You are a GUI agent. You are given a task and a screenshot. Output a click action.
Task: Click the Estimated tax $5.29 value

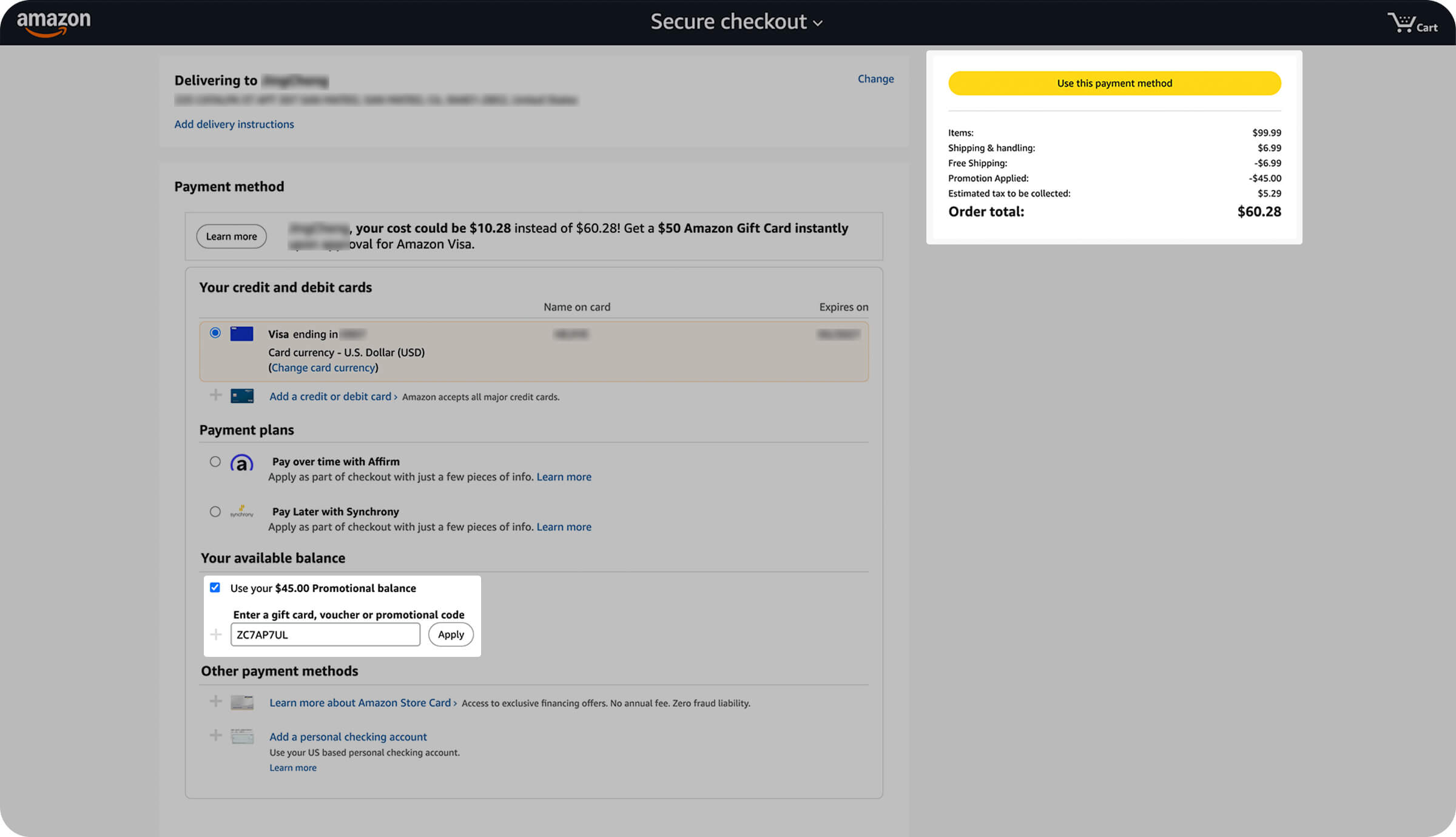coord(1269,193)
